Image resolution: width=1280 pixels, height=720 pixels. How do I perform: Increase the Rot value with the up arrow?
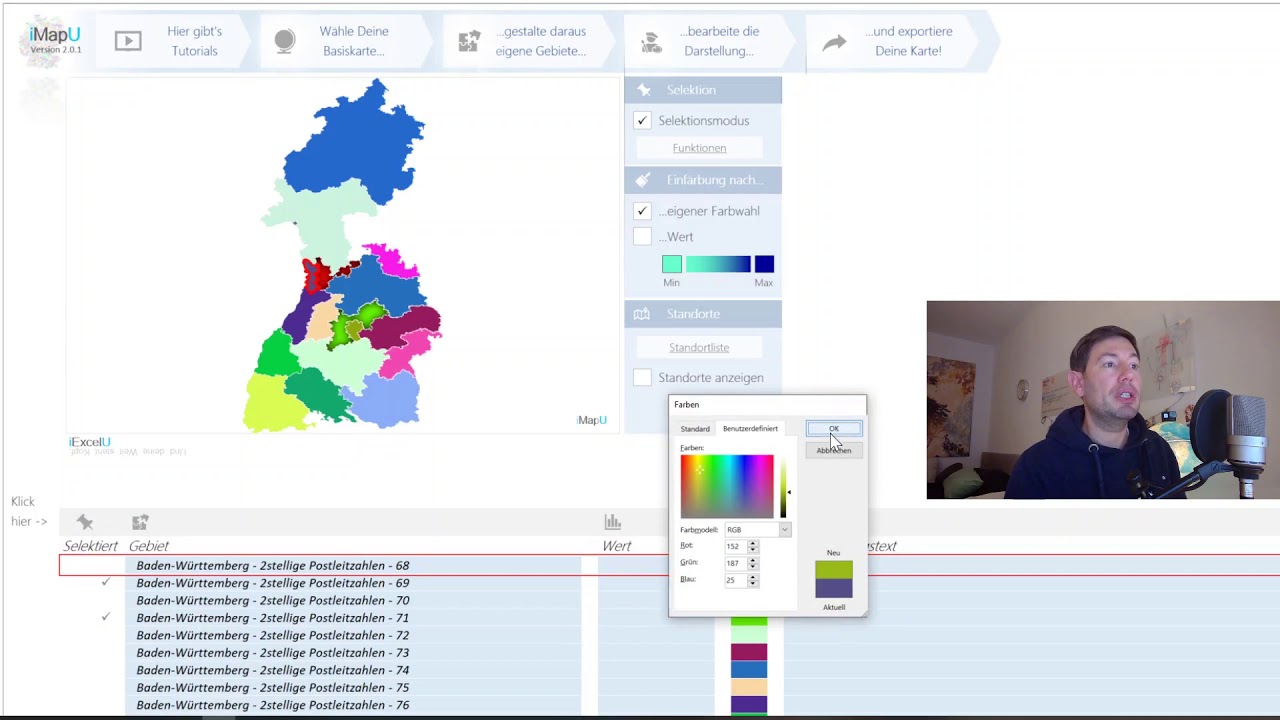tap(753, 544)
